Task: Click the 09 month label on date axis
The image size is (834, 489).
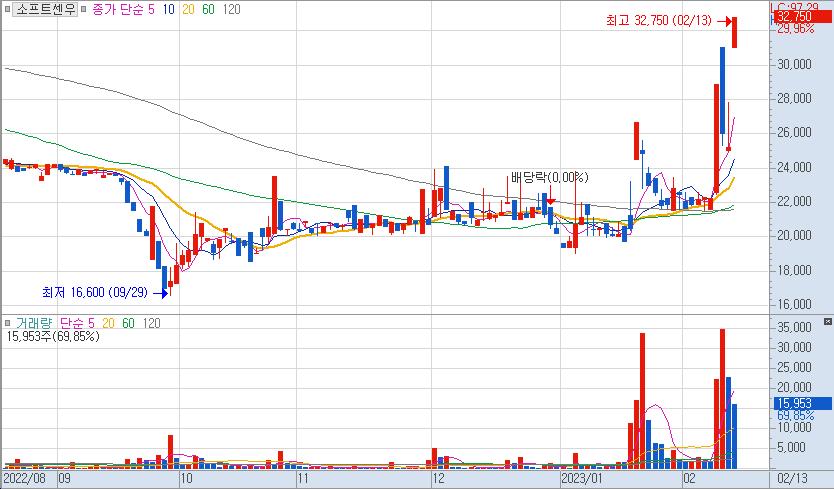Action: [x=64, y=477]
